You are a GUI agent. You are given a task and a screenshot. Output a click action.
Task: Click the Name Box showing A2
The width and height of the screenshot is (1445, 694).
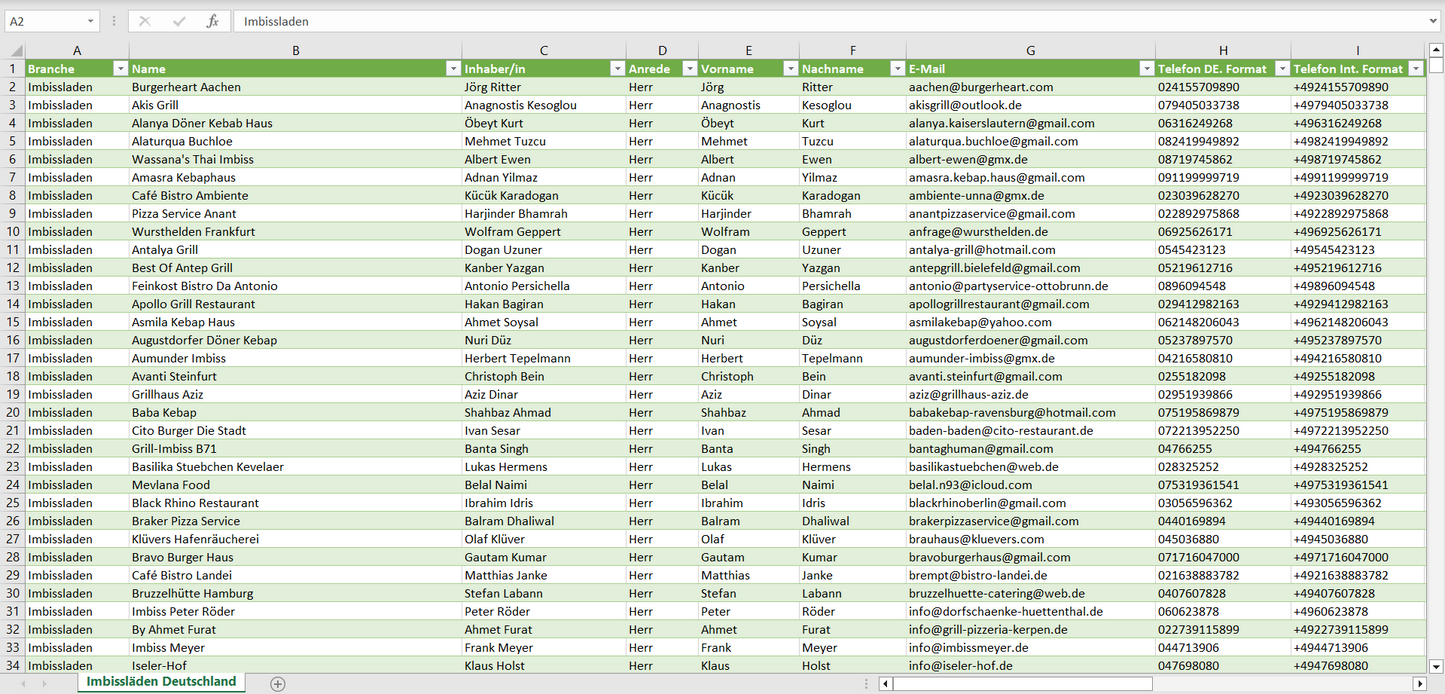pos(43,21)
